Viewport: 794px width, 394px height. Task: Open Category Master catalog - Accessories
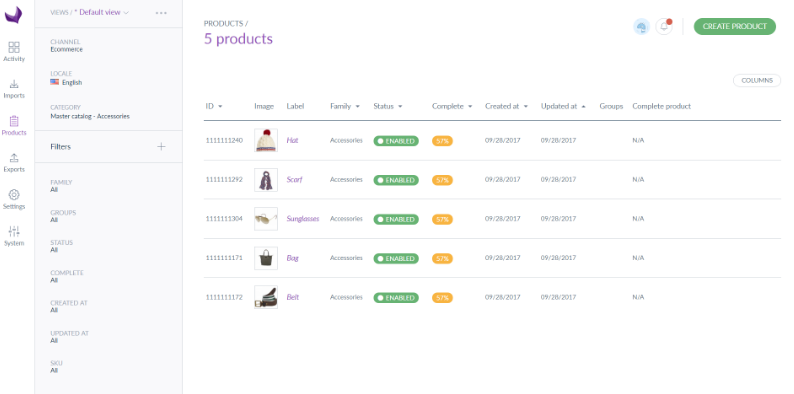coord(90,112)
